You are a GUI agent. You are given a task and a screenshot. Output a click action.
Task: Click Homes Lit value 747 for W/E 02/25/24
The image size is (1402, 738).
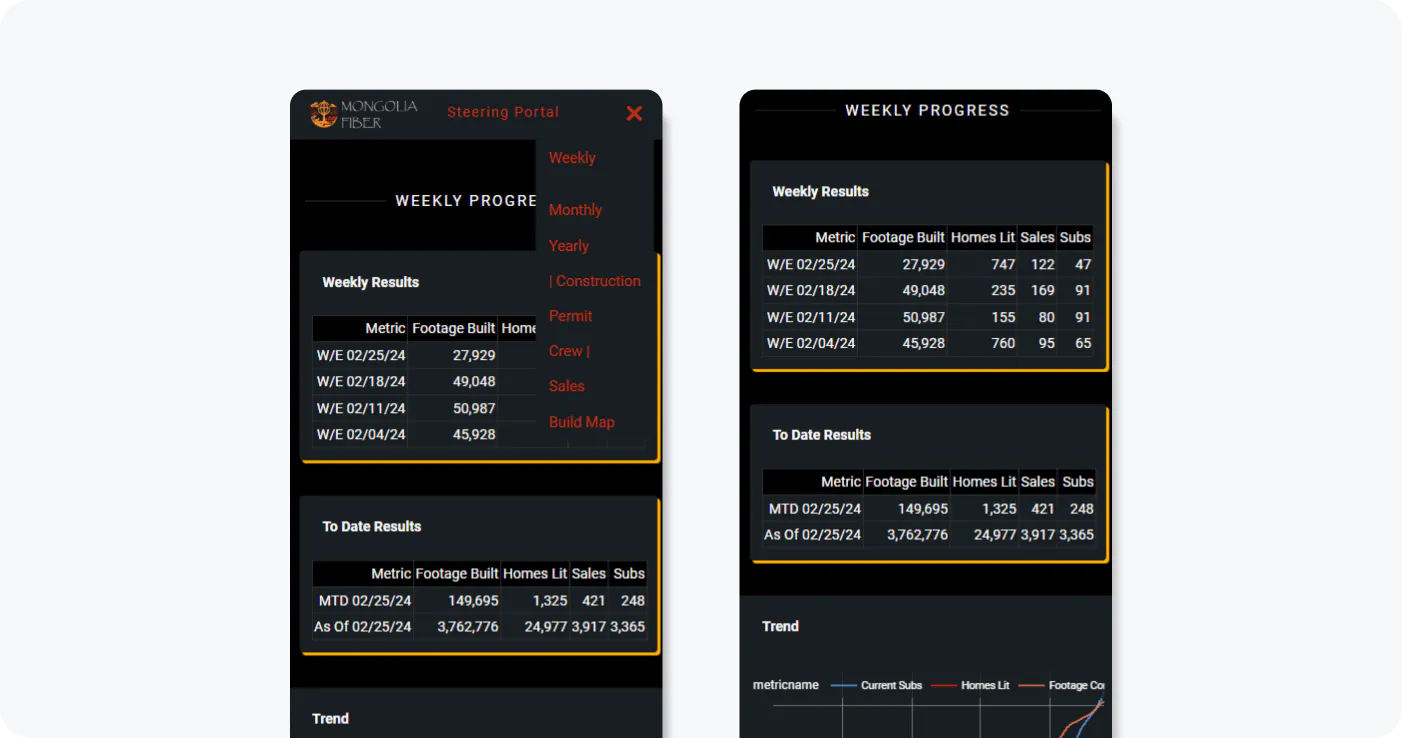click(1003, 265)
